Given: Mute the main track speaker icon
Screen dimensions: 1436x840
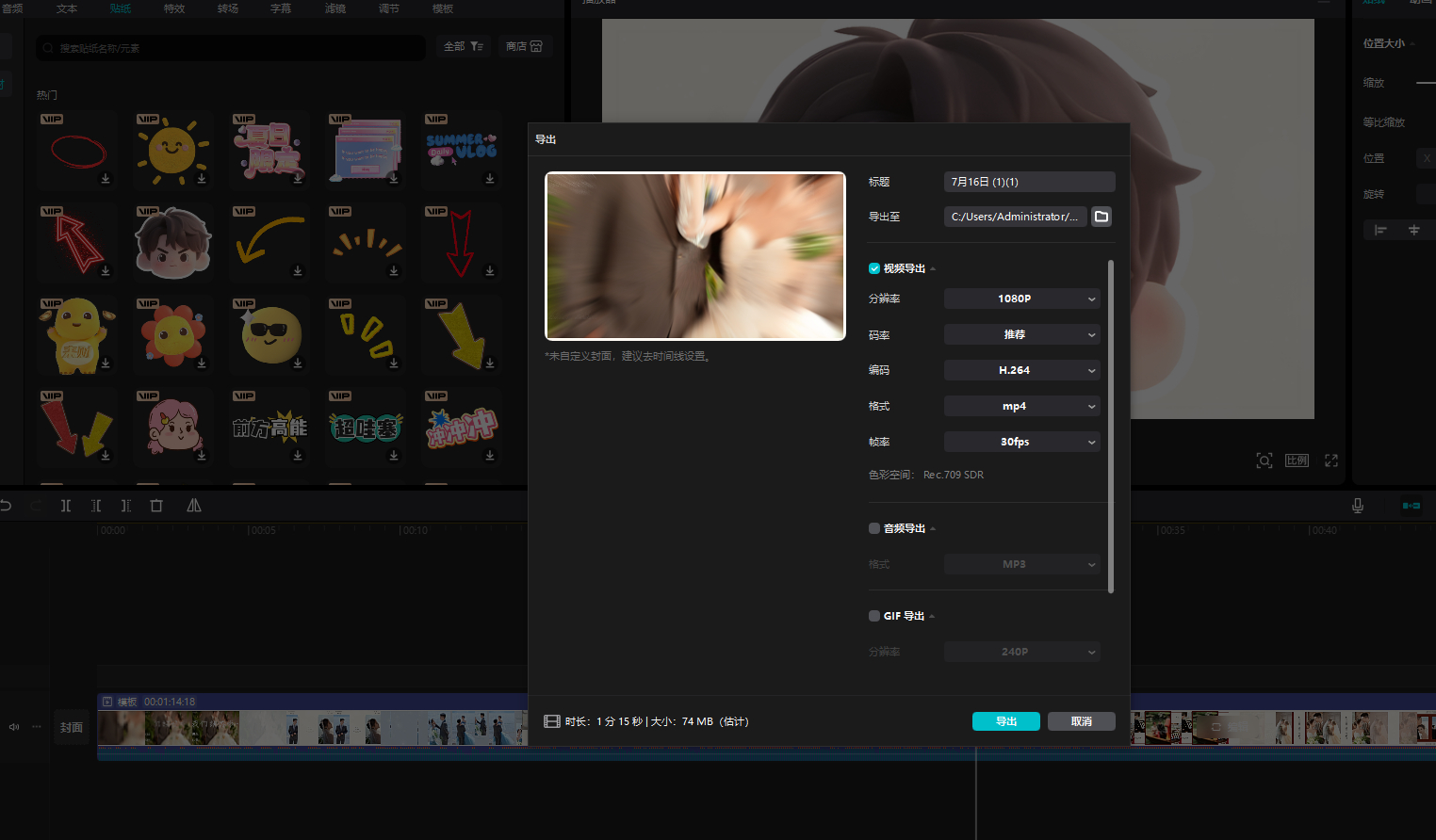Looking at the screenshot, I should click(x=14, y=727).
